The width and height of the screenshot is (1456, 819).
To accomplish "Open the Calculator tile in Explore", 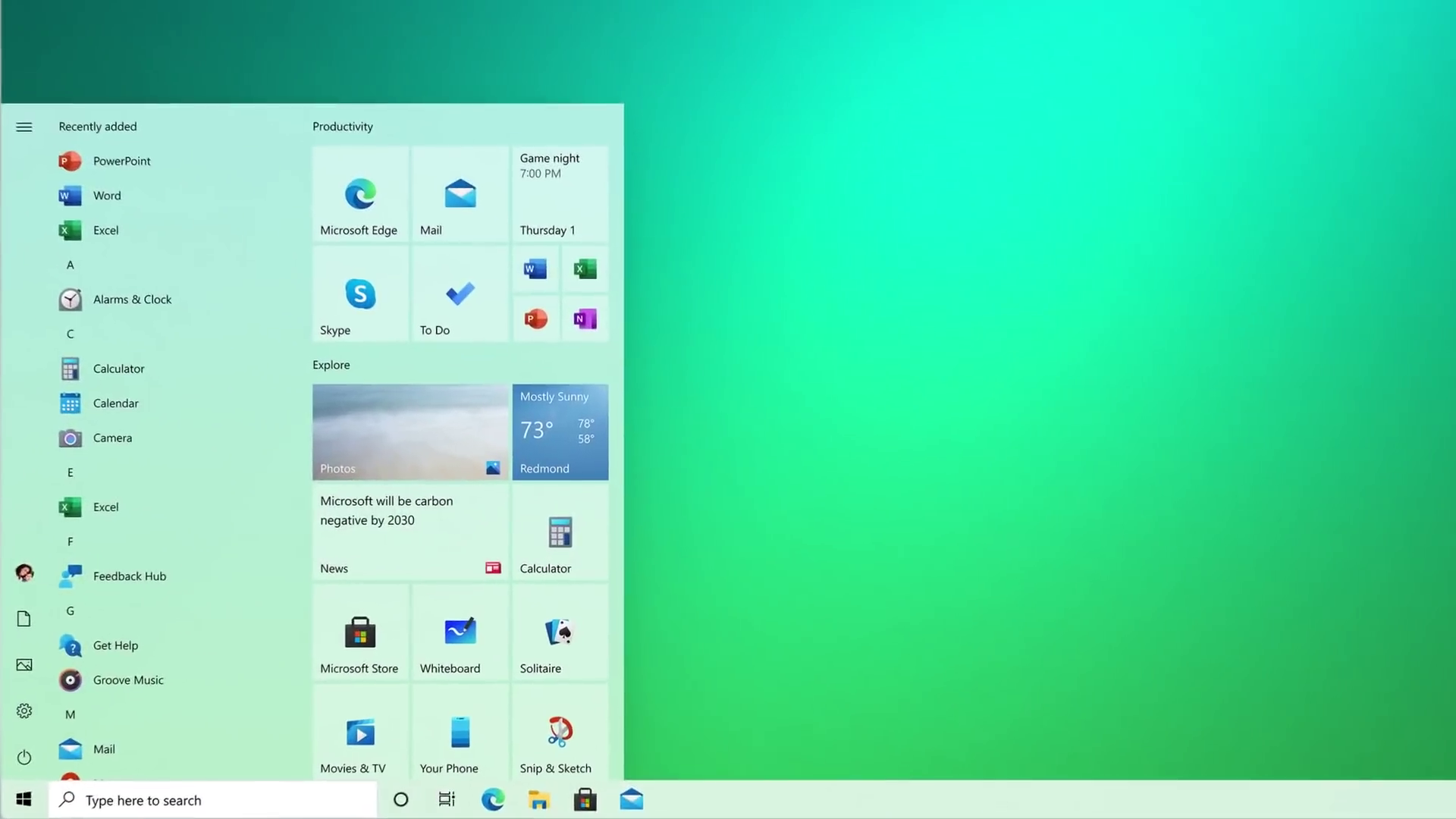I will click(x=560, y=532).
